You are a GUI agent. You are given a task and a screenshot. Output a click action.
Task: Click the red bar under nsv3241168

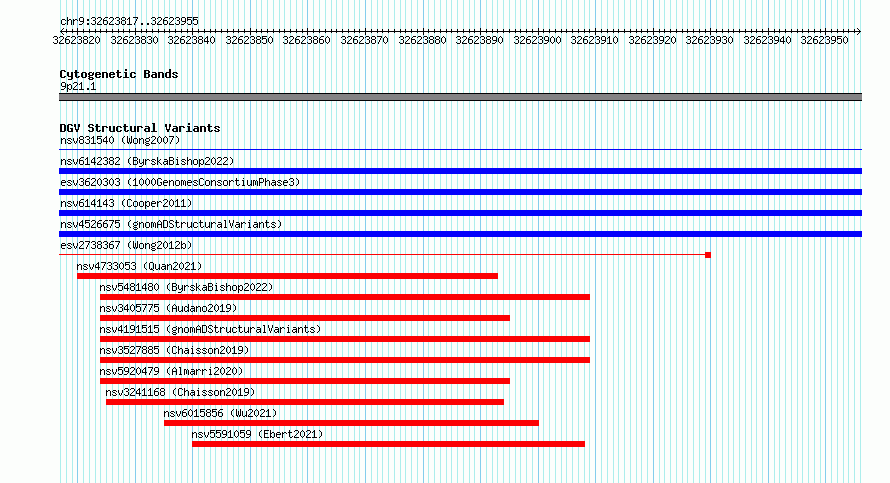tap(305, 402)
